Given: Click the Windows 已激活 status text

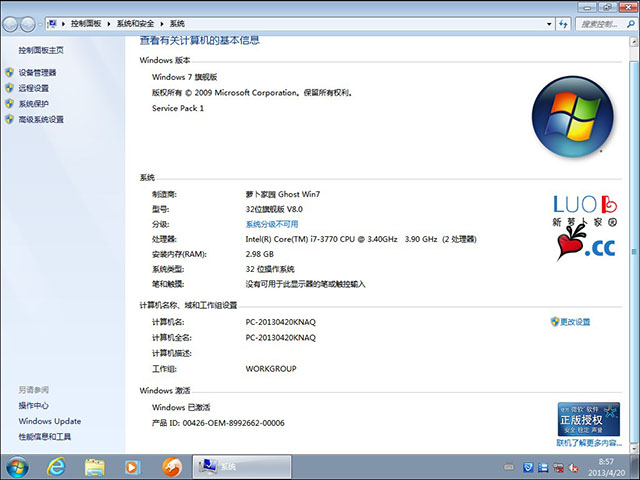Looking at the screenshot, I should click(181, 407).
